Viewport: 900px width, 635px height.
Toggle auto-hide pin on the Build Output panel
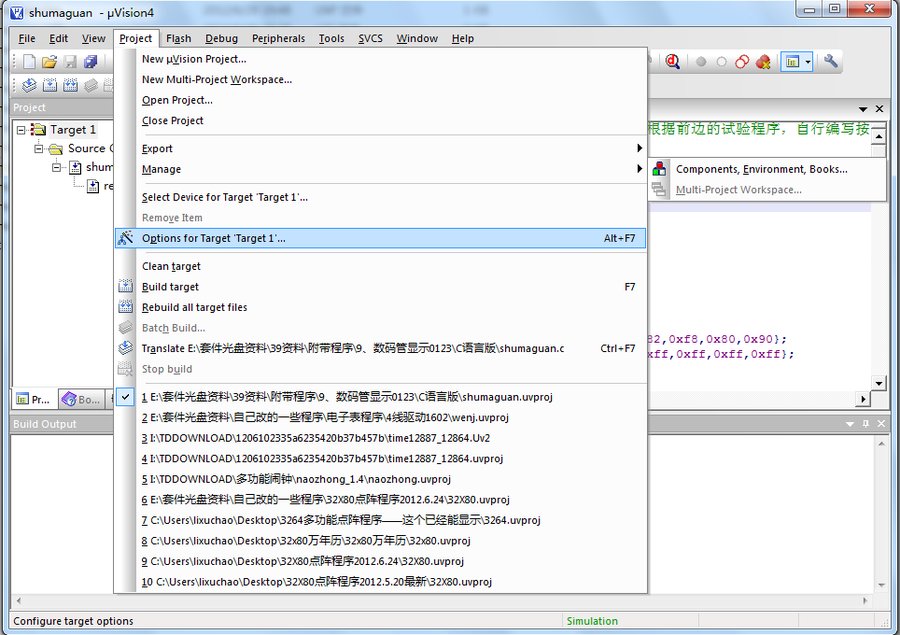[866, 422]
